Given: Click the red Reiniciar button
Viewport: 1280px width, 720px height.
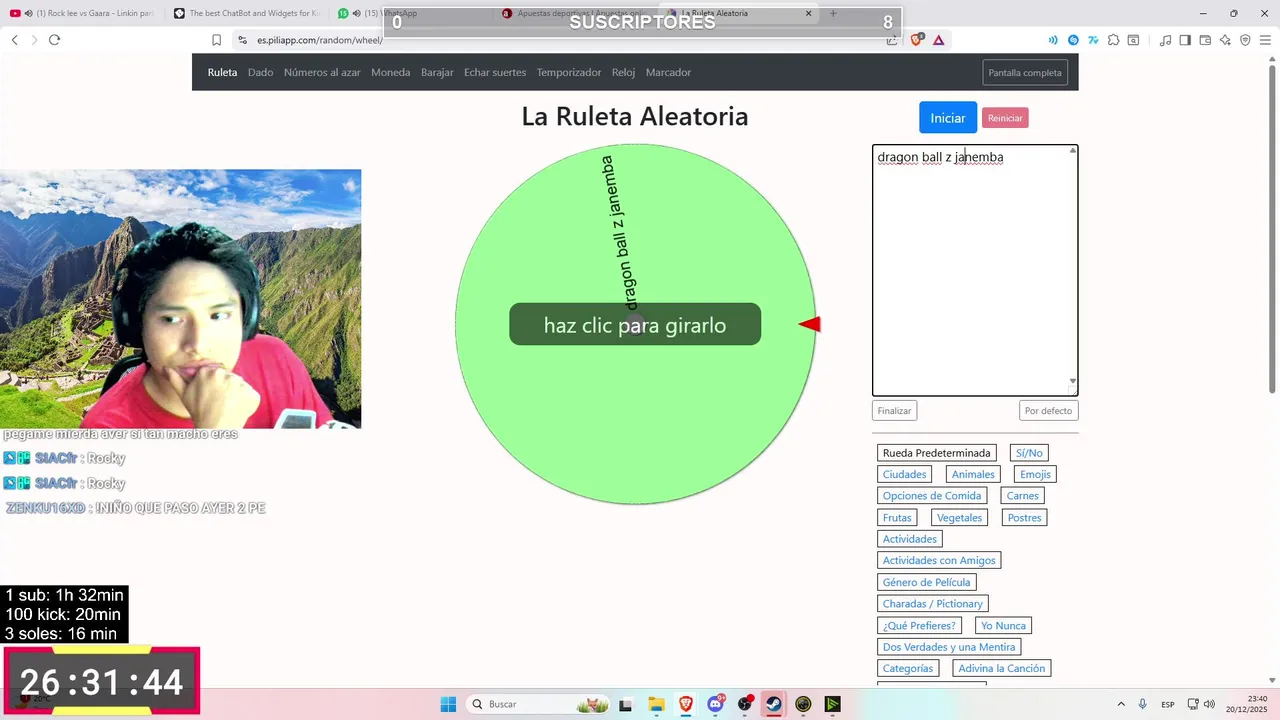Looking at the screenshot, I should pos(1005,118).
